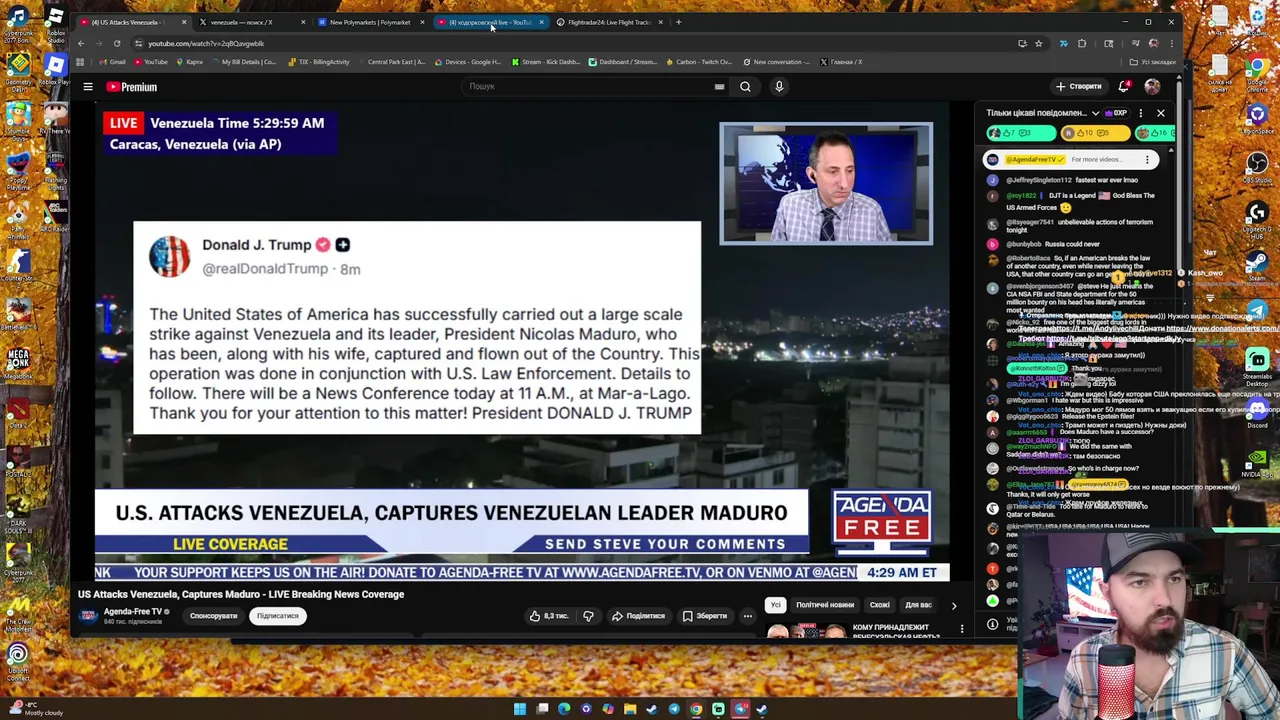
Task: Select the Усі filter chip
Action: click(x=775, y=605)
